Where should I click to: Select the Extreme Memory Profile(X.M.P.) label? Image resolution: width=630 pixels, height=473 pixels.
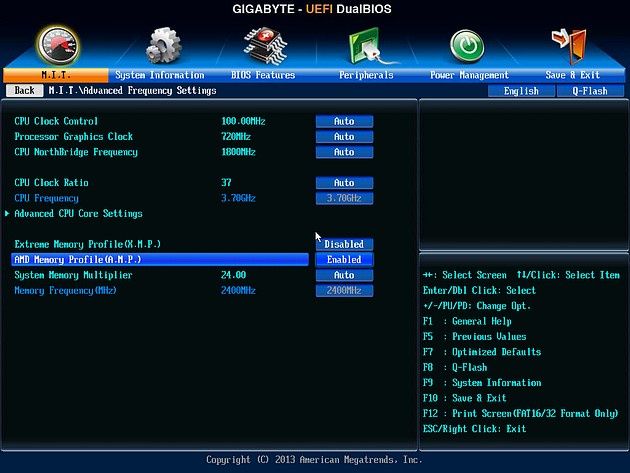(x=88, y=244)
